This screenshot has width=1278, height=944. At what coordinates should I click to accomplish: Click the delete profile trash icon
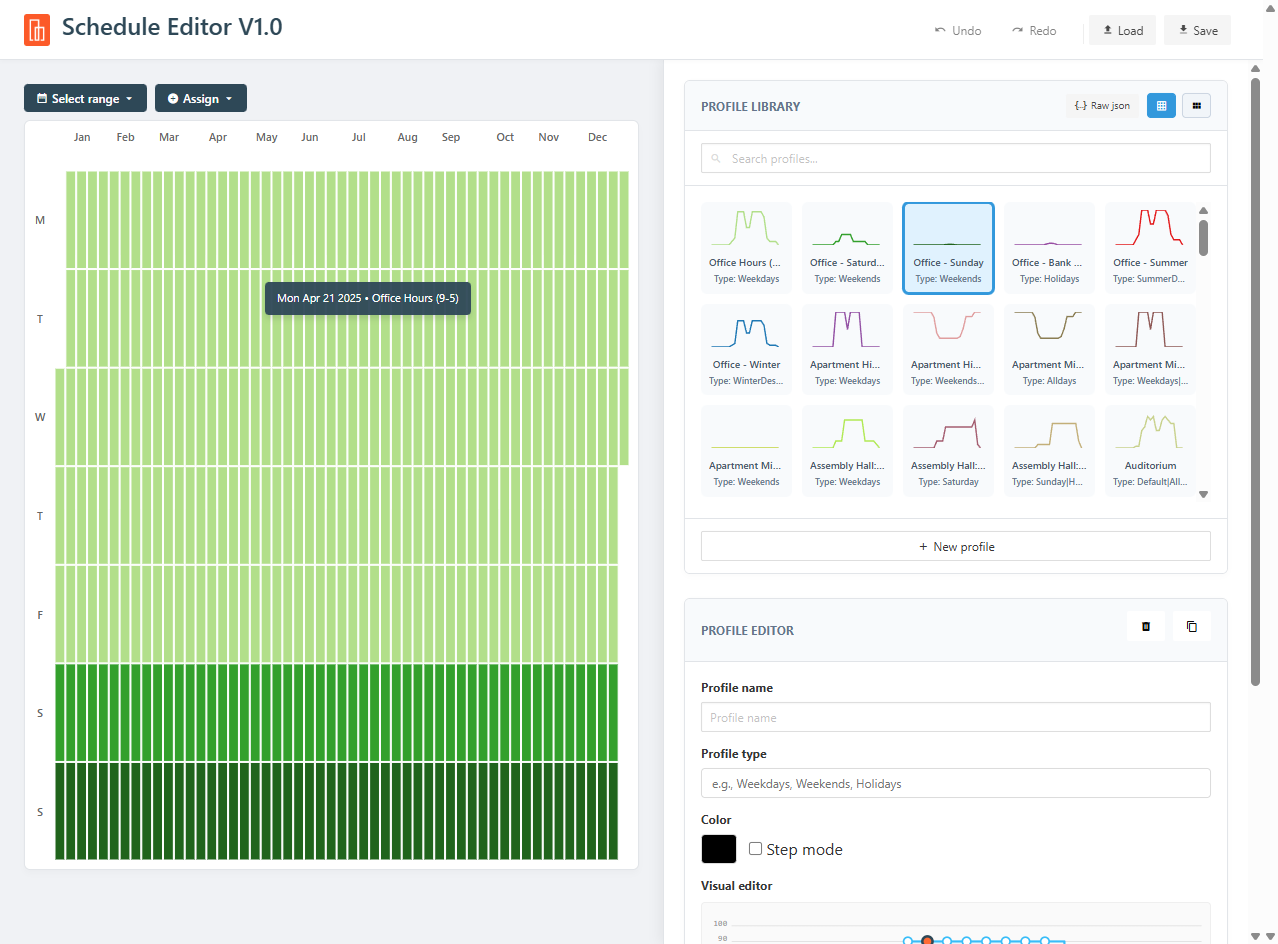1146,626
